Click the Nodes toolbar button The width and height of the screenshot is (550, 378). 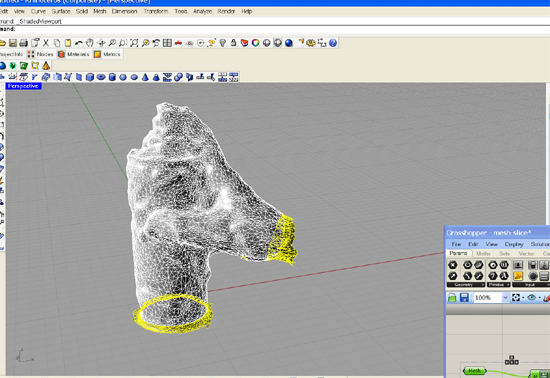pos(41,54)
